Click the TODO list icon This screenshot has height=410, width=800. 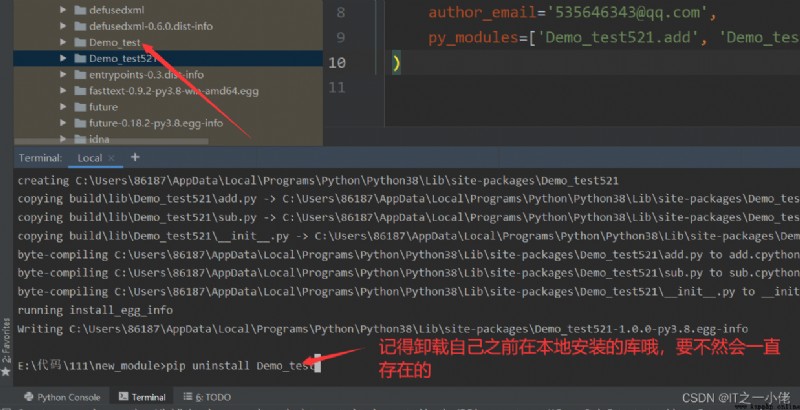coord(188,397)
